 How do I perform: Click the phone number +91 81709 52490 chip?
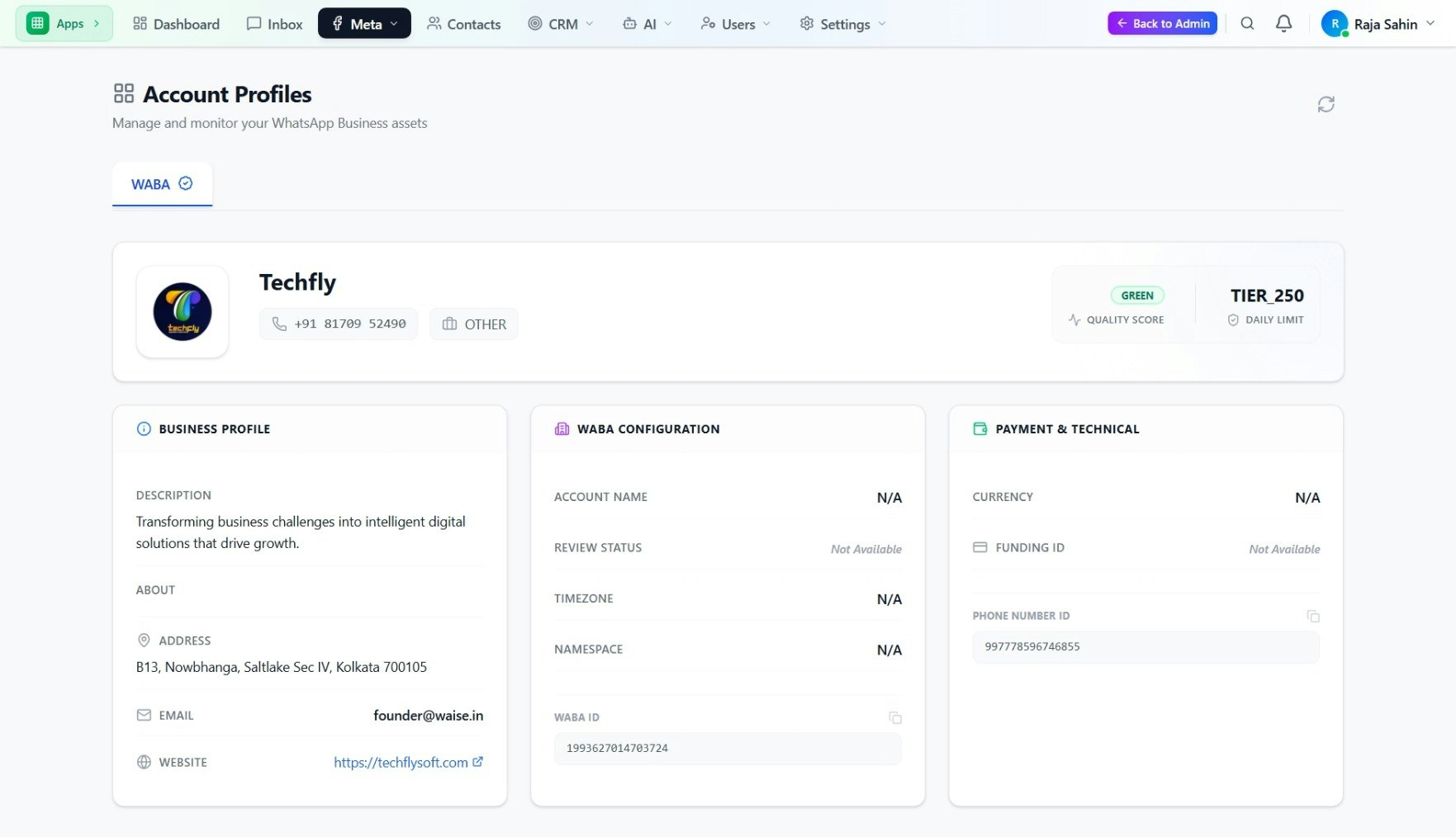pos(339,324)
